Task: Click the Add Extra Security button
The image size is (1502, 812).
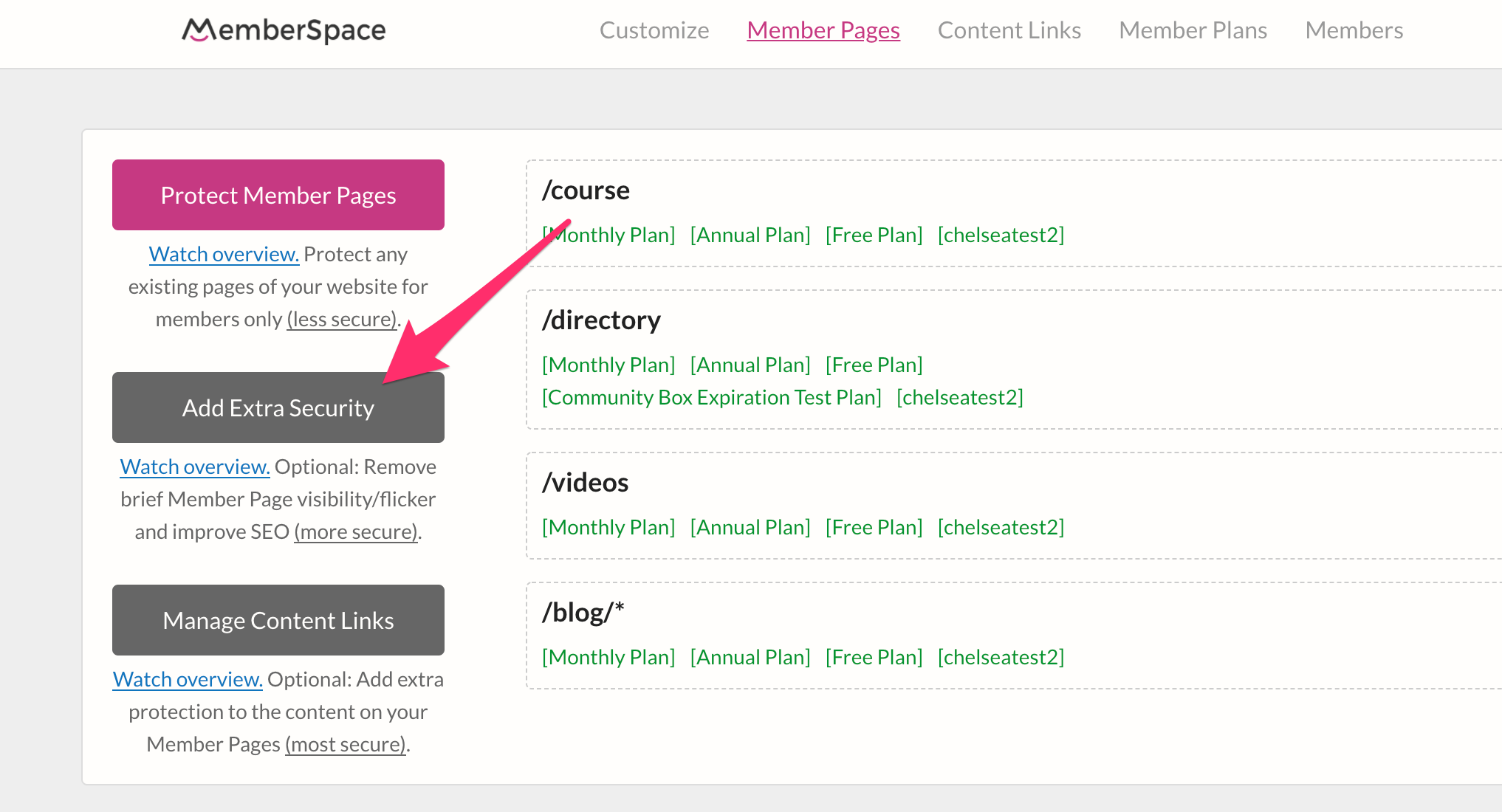Action: click(278, 407)
